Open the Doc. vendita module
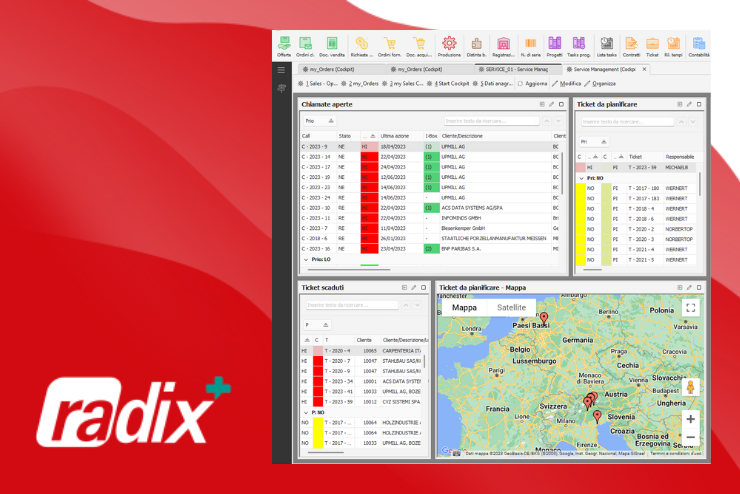This screenshot has height=494, width=740. click(x=332, y=47)
